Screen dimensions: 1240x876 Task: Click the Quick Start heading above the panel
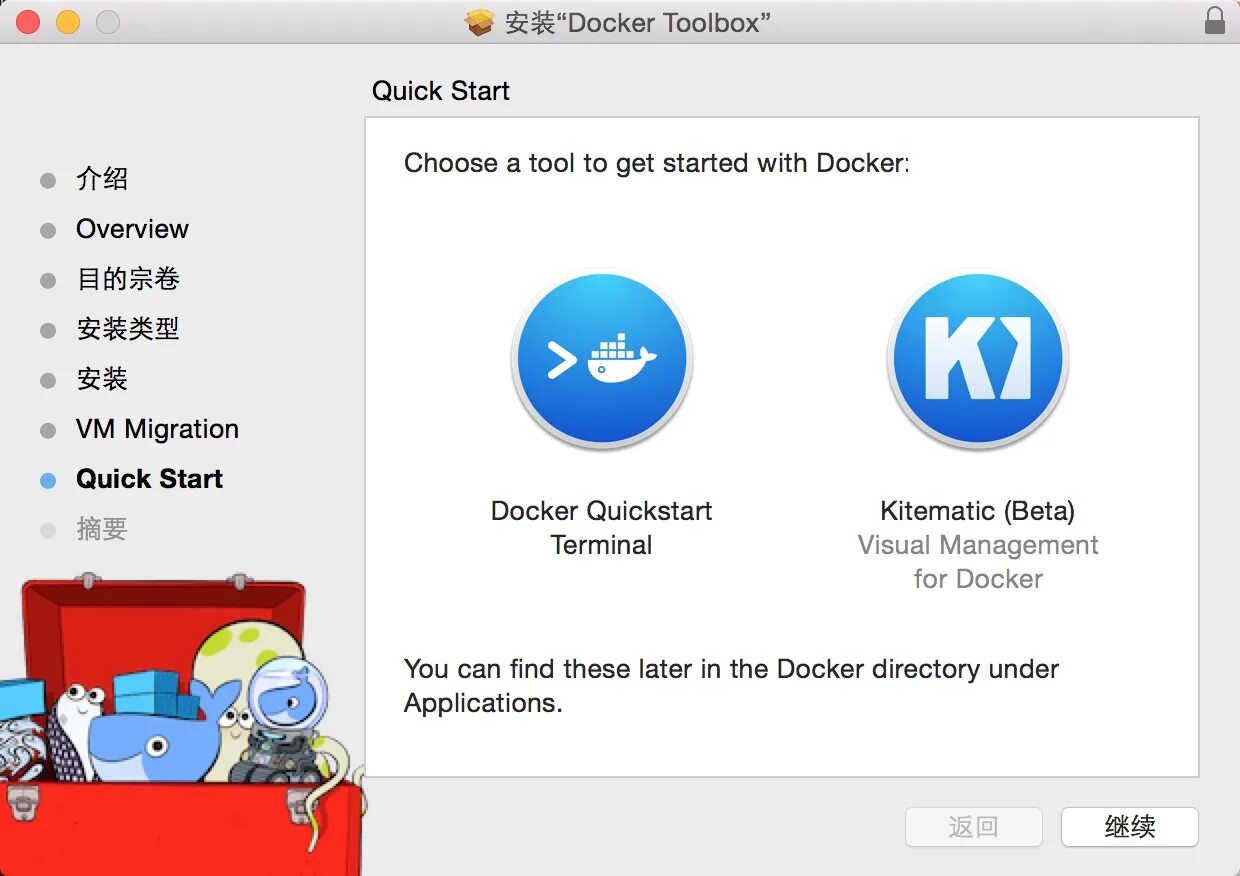point(441,91)
